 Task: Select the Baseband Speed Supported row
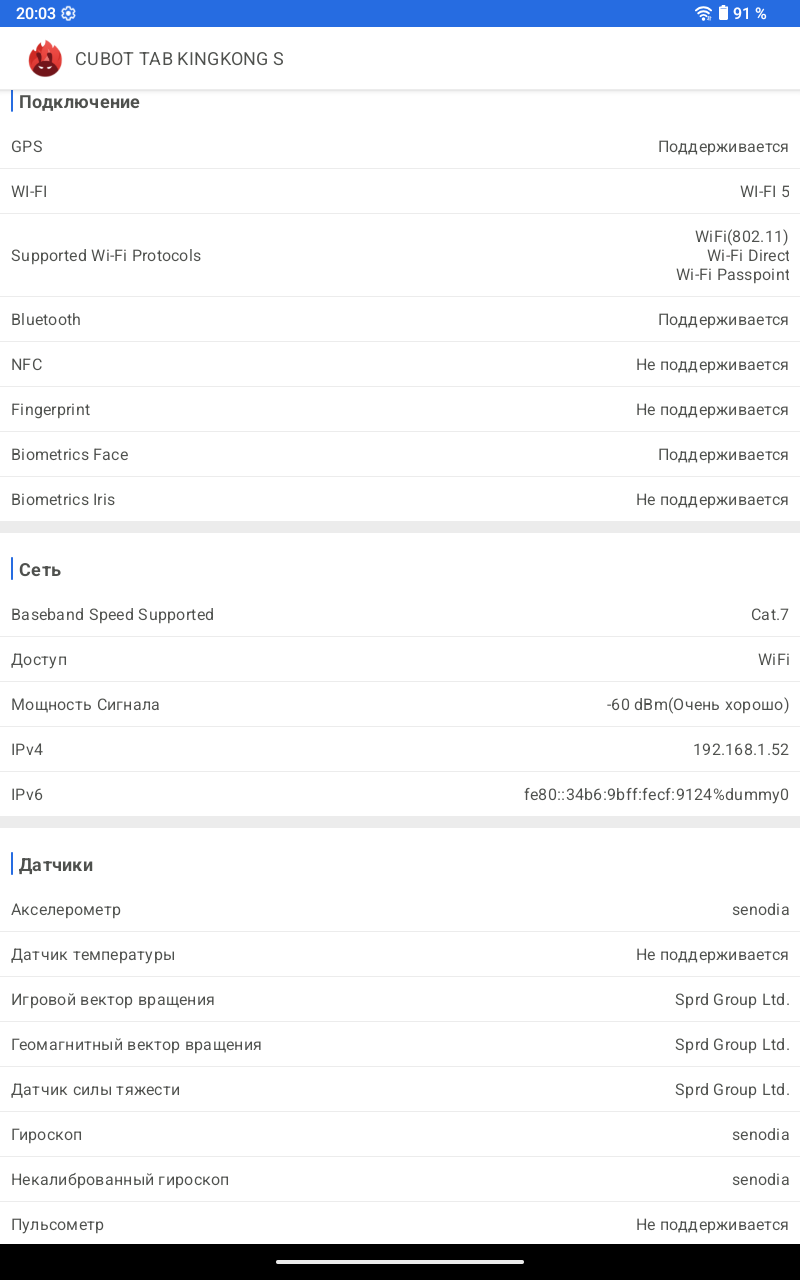[400, 615]
